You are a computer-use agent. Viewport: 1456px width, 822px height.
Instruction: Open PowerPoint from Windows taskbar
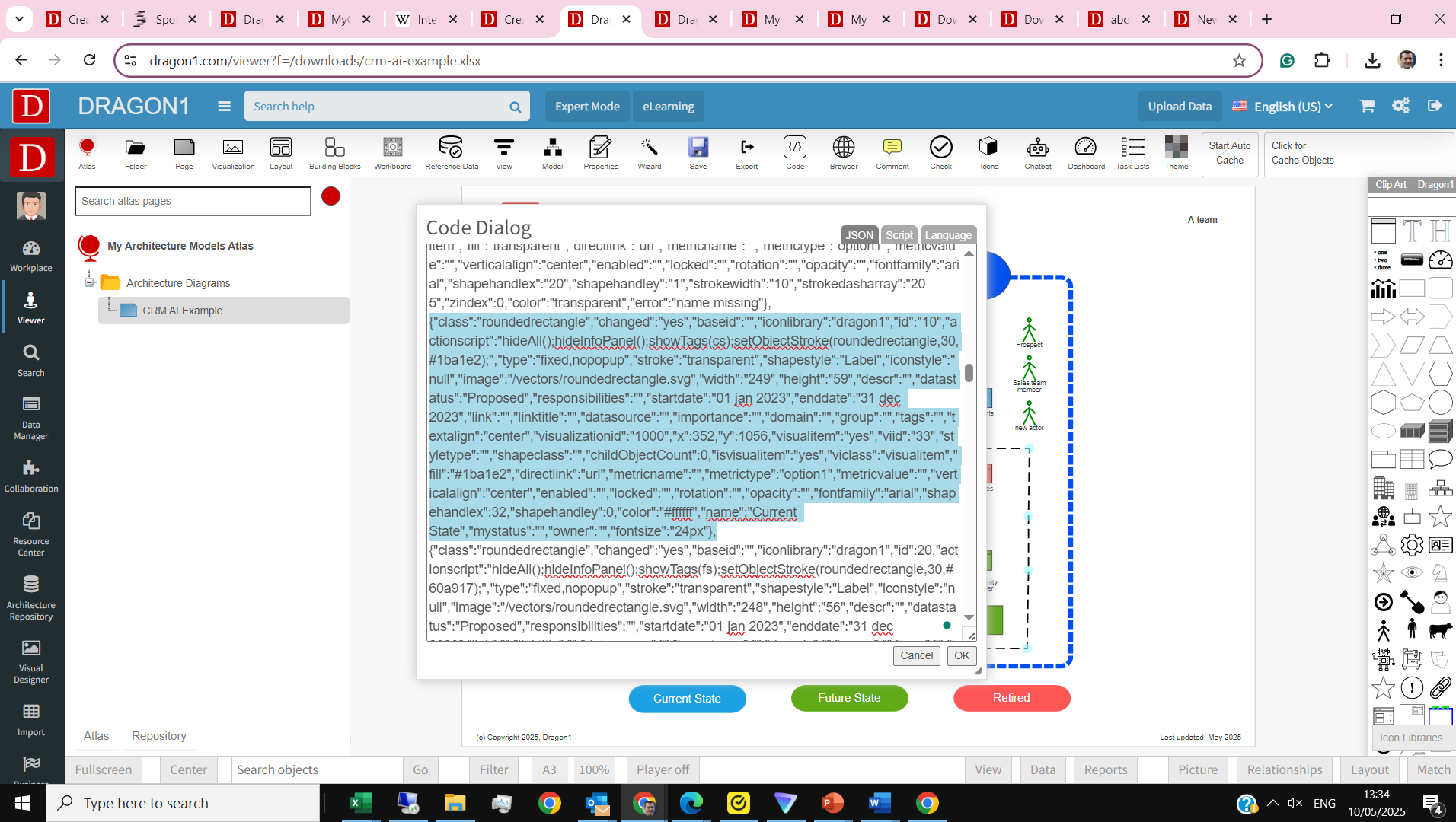(x=832, y=803)
